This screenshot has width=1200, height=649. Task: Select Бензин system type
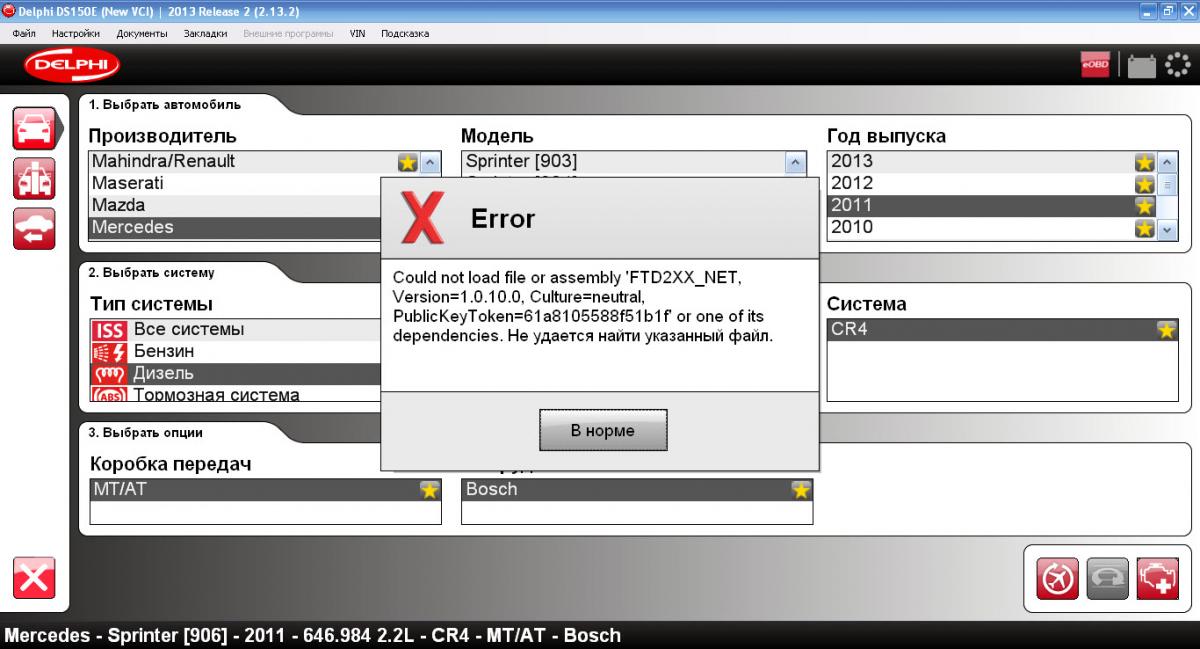pyautogui.click(x=235, y=351)
